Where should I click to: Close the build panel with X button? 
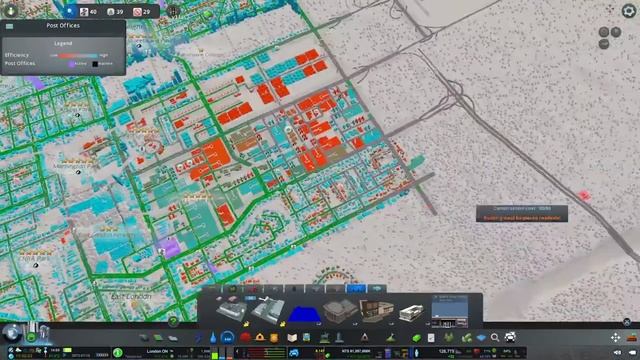[627, 322]
